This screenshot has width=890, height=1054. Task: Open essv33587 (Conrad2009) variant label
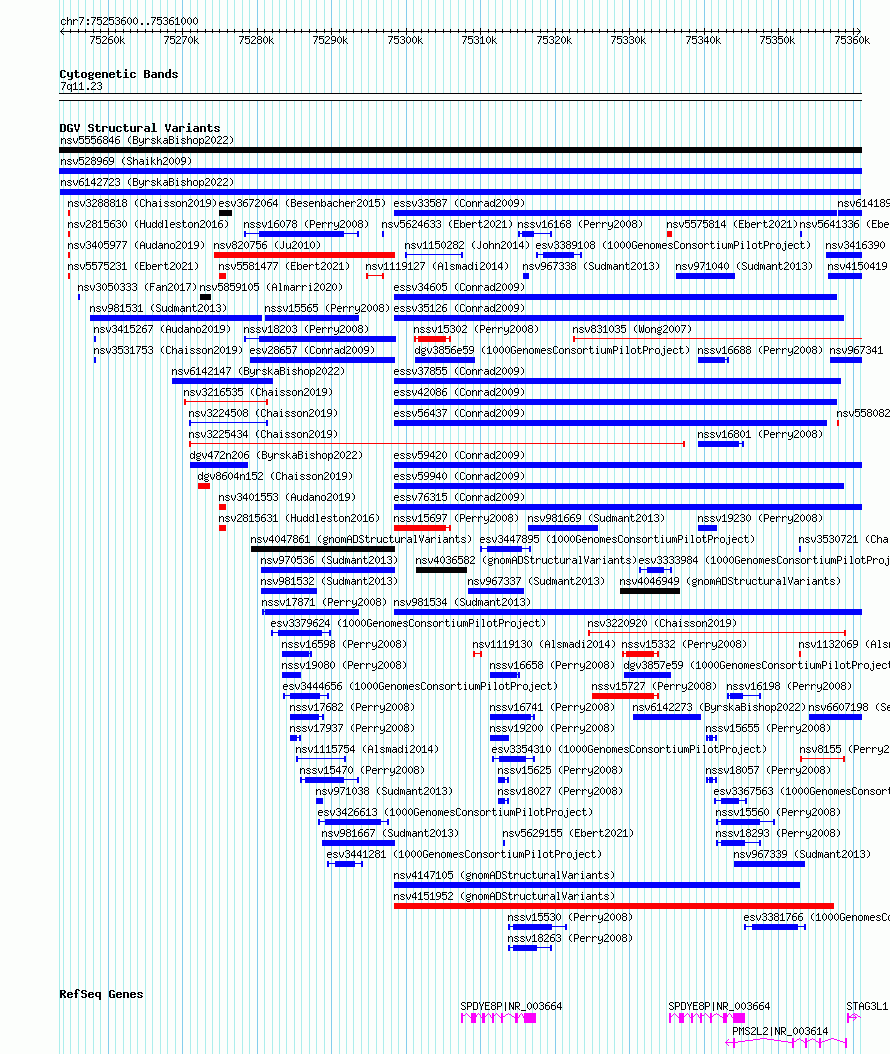click(459, 203)
